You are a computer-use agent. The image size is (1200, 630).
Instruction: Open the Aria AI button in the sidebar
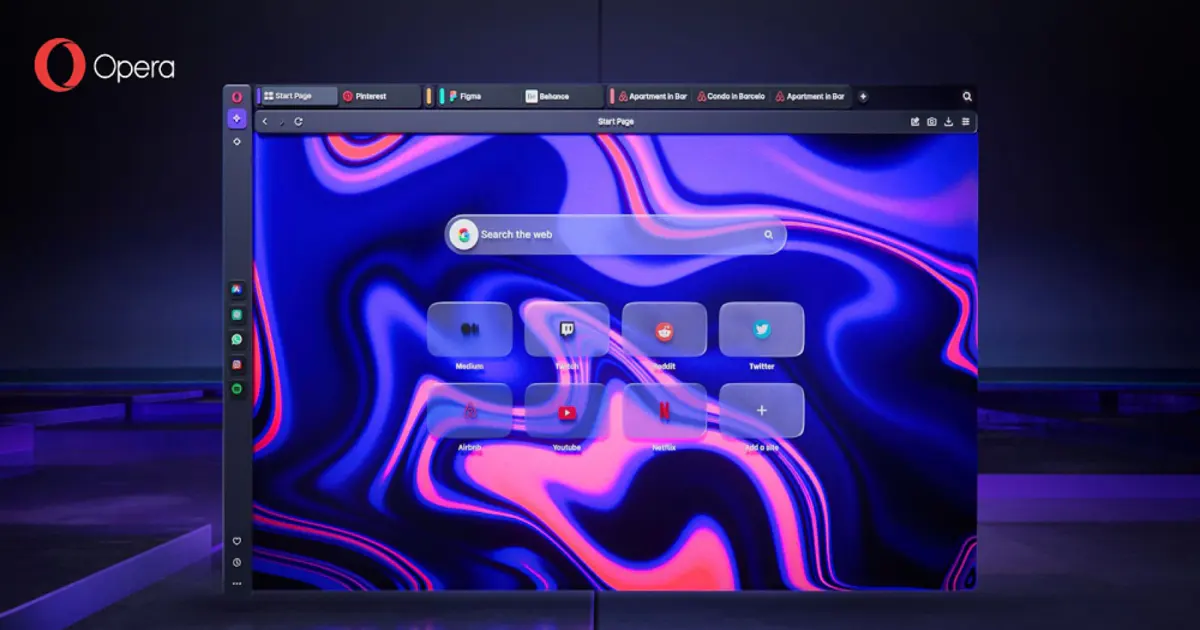click(237, 119)
